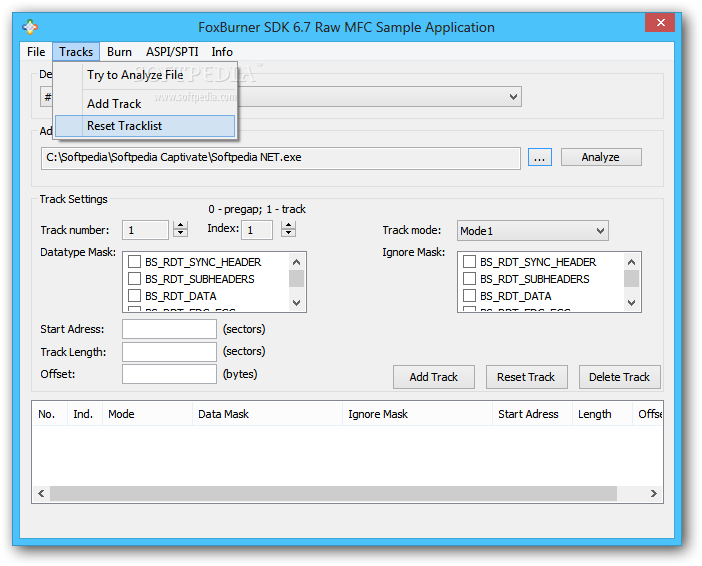Image resolution: width=702 pixels, height=566 pixels.
Task: Choose Add Track in the Tracks menu
Action: click(x=145, y=103)
